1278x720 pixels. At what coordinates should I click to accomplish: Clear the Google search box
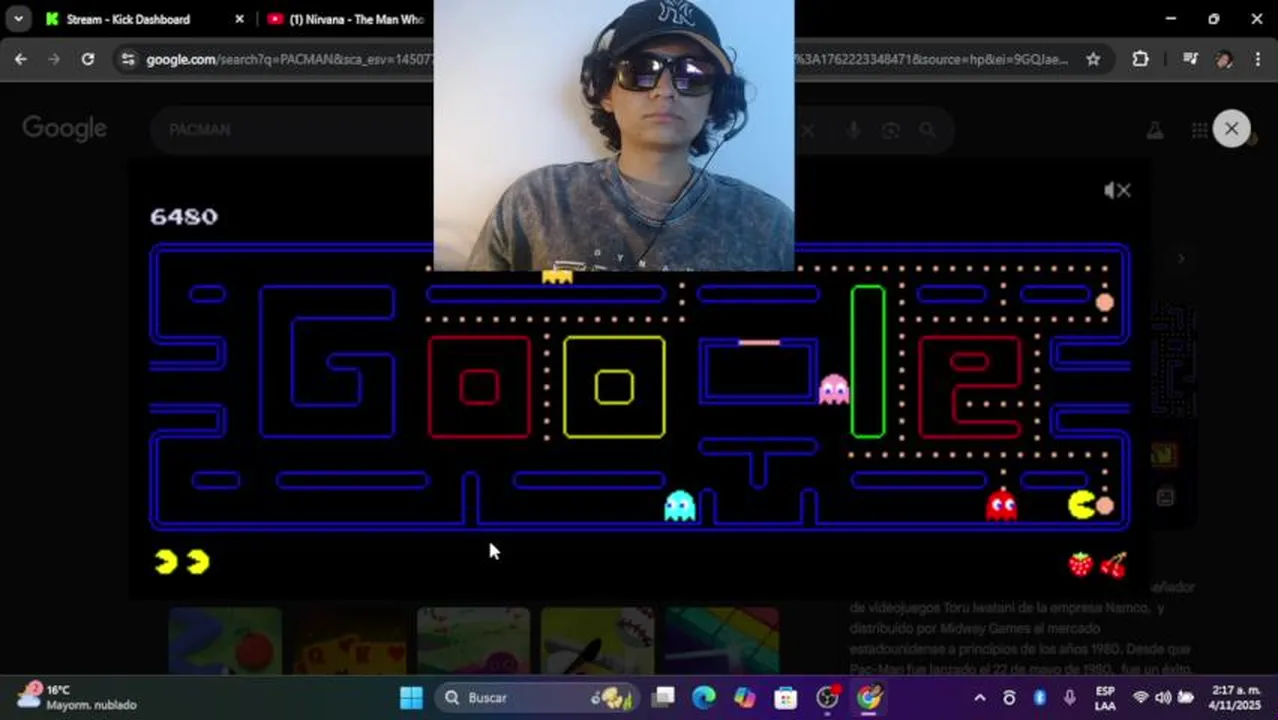click(808, 130)
